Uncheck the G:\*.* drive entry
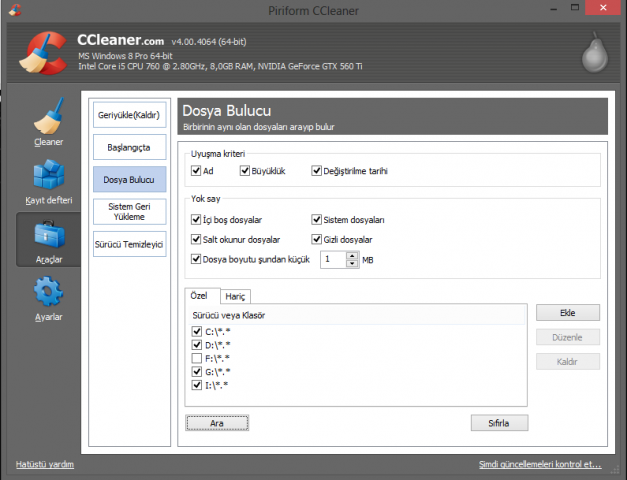Image resolution: width=627 pixels, height=480 pixels. 196,372
